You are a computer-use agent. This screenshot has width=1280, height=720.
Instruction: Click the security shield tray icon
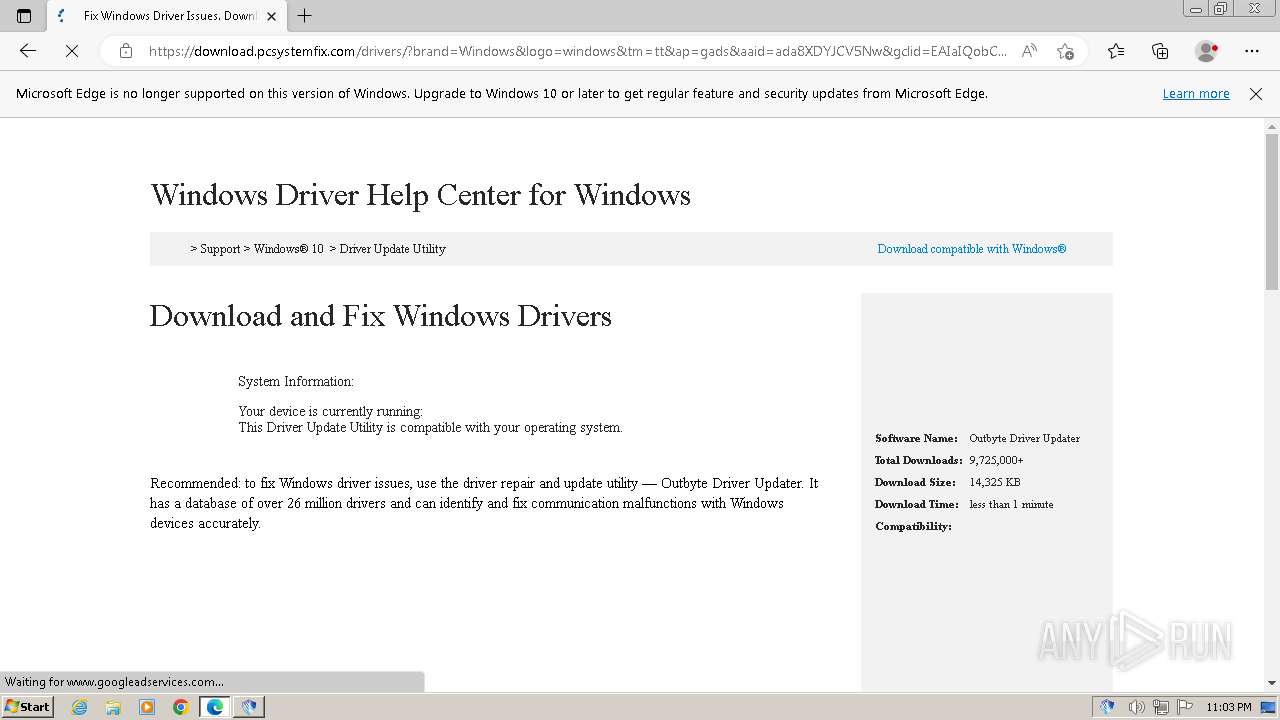click(x=1107, y=707)
